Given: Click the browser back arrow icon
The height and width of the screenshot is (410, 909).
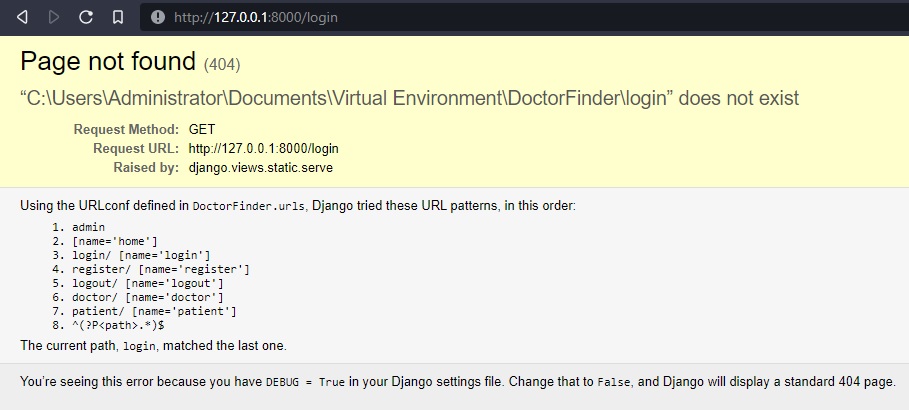Looking at the screenshot, I should coord(22,17).
